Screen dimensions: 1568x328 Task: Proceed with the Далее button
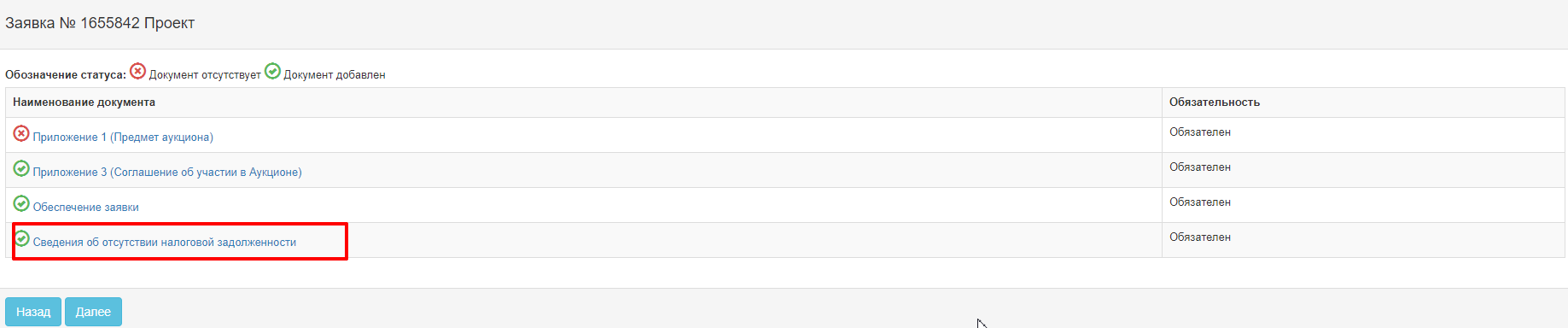[x=93, y=312]
